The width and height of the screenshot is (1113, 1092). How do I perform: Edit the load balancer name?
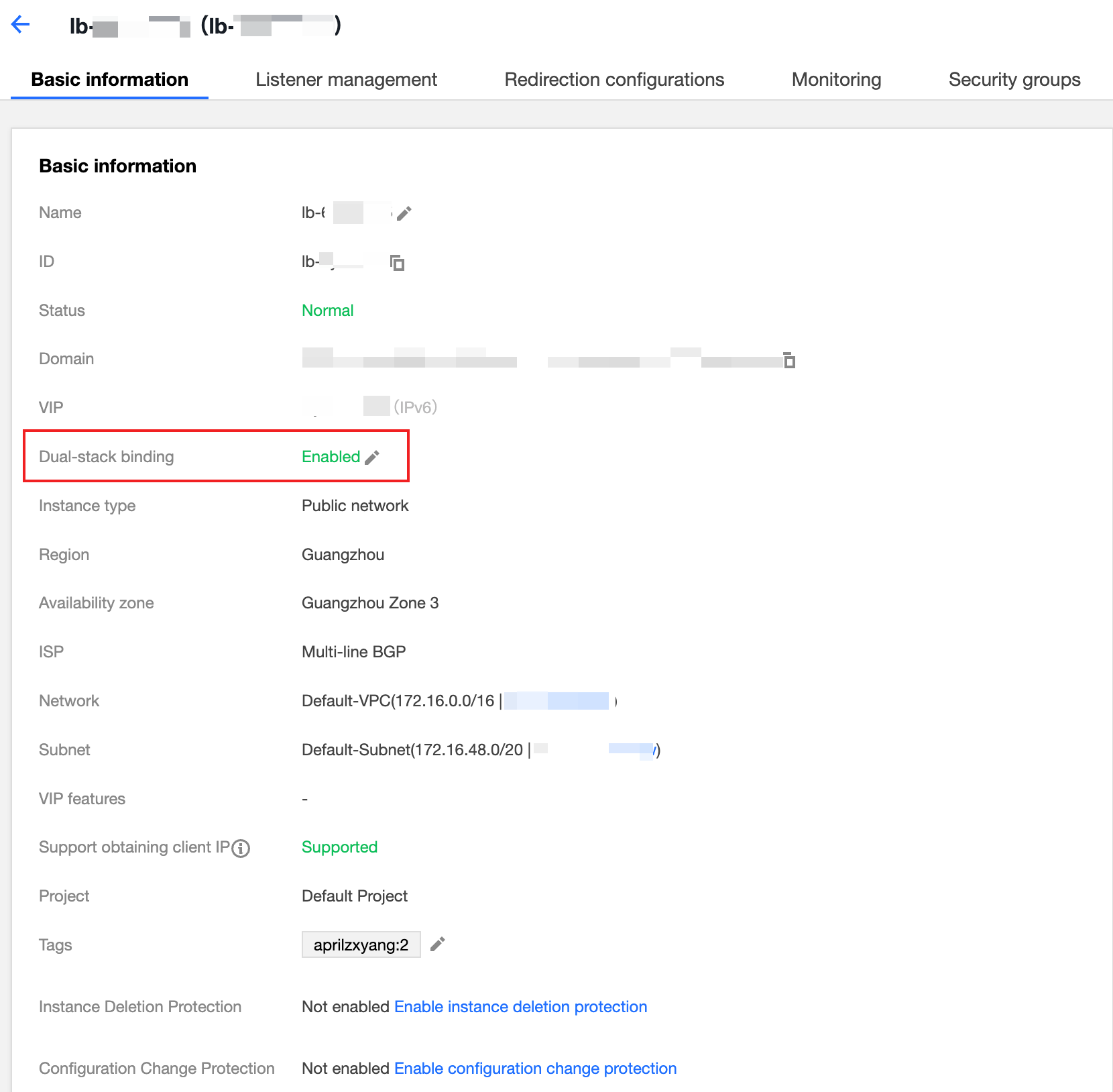tap(404, 213)
